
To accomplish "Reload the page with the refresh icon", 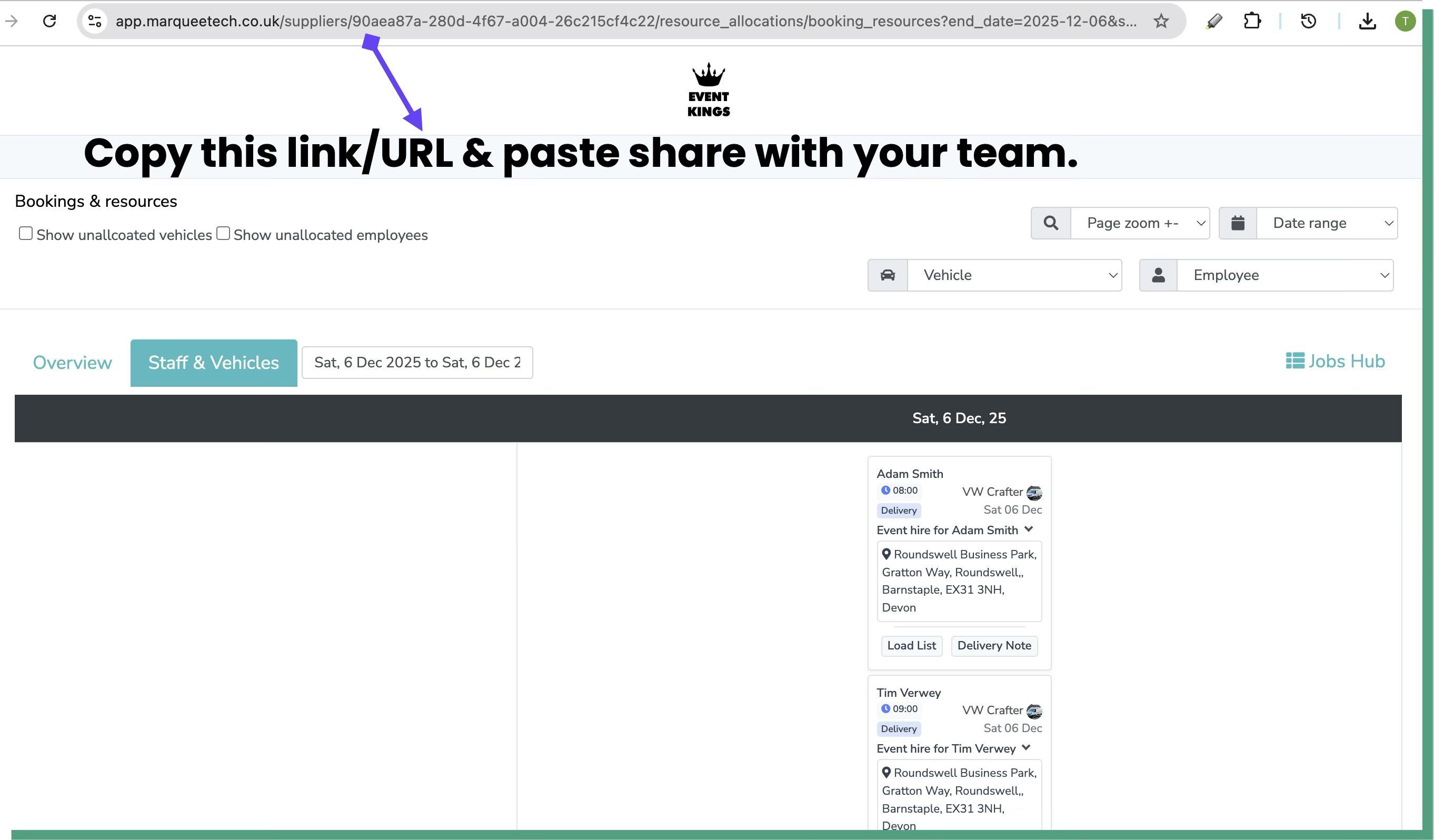I will tap(49, 21).
